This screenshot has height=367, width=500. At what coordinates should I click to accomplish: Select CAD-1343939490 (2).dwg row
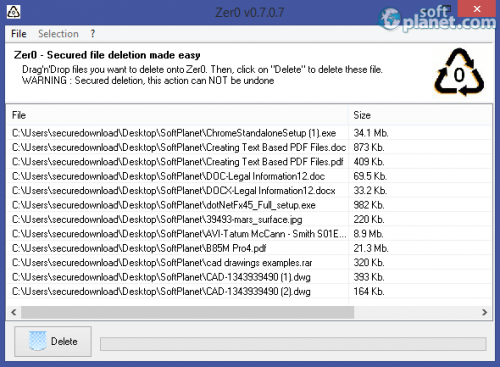[249, 291]
